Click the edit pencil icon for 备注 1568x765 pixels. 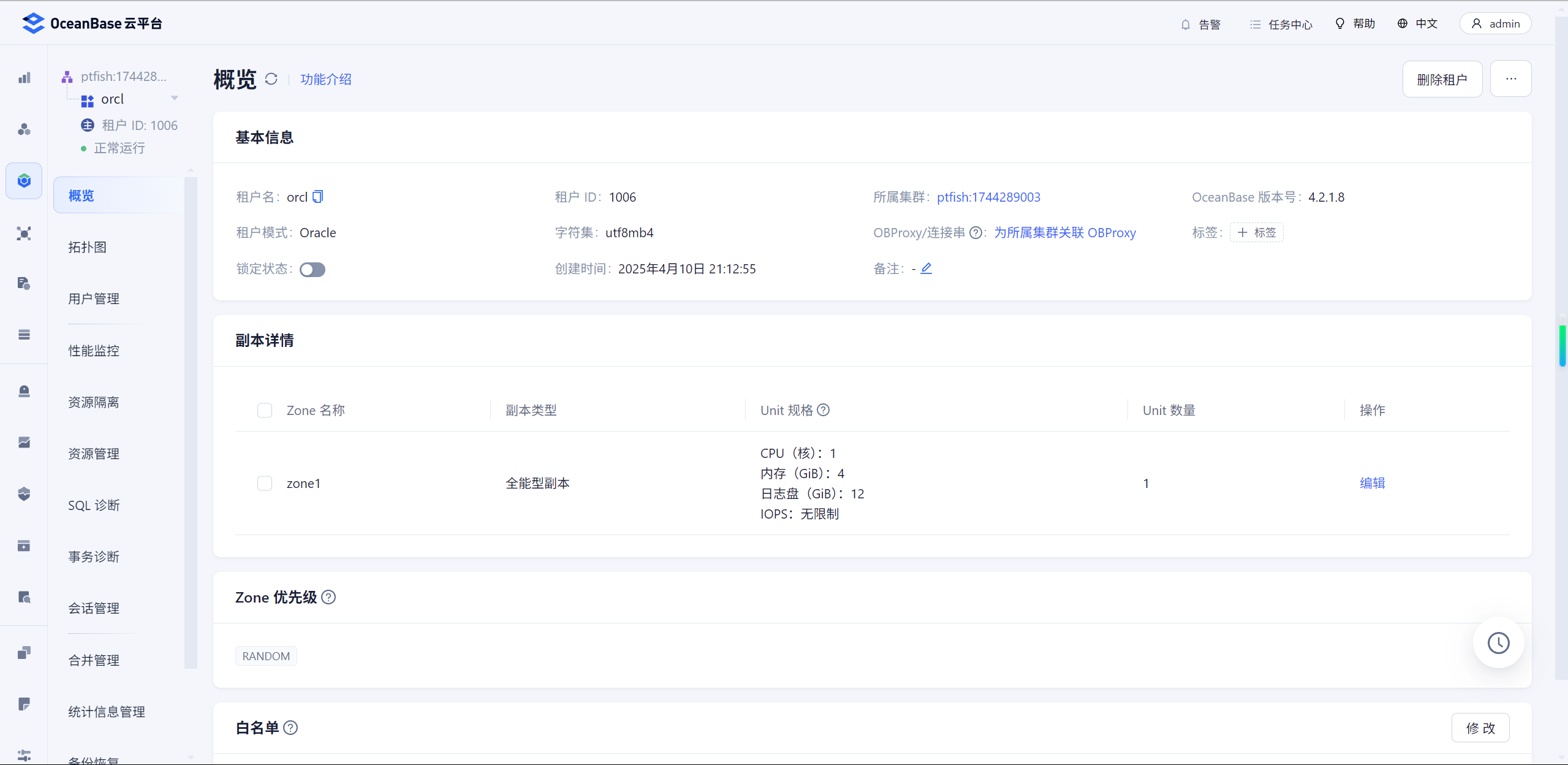tap(926, 268)
